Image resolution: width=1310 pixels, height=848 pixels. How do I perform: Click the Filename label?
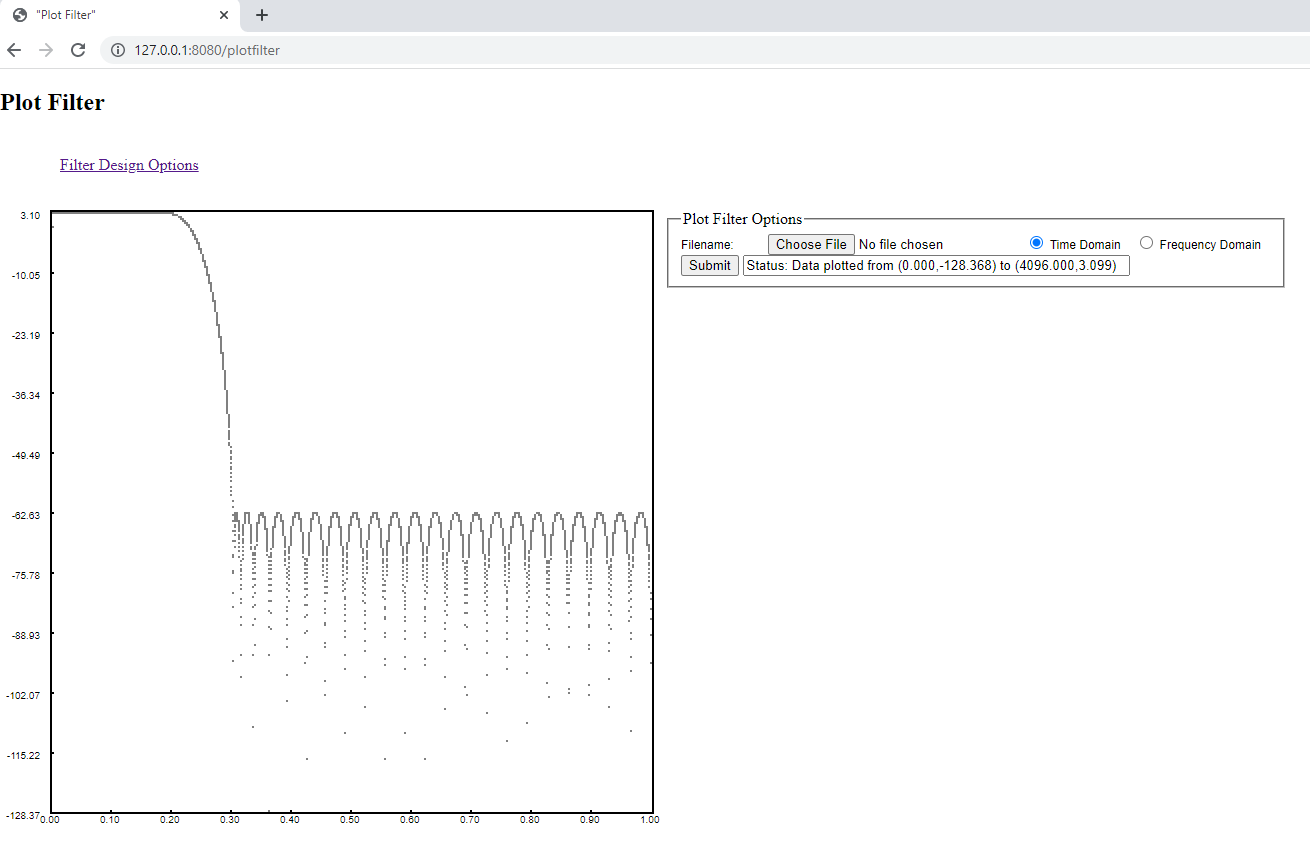click(710, 244)
